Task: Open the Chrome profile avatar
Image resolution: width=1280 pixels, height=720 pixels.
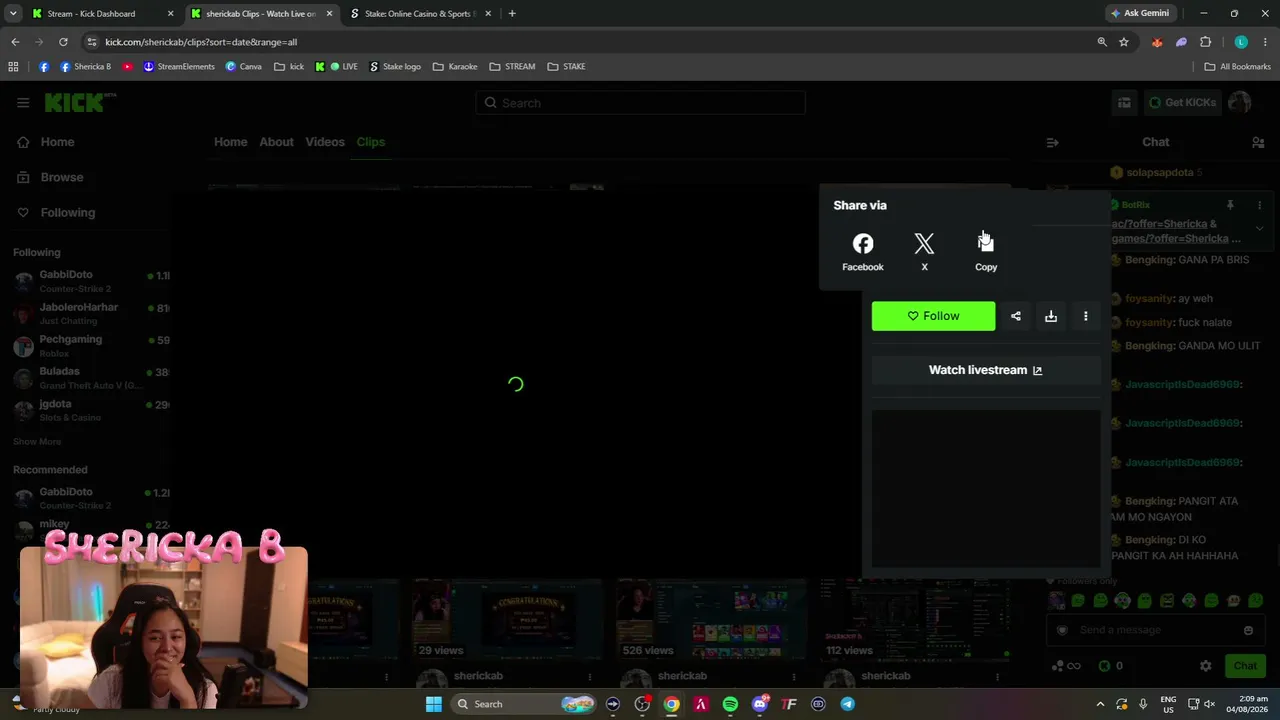Action: pyautogui.click(x=1241, y=42)
